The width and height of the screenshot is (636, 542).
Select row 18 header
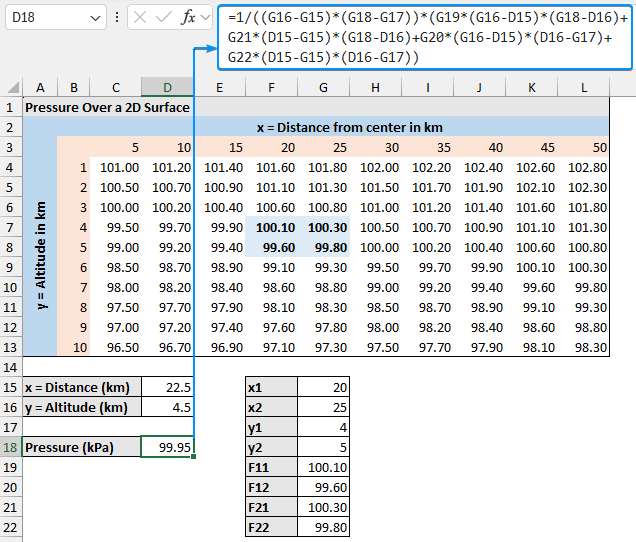click(x=10, y=447)
